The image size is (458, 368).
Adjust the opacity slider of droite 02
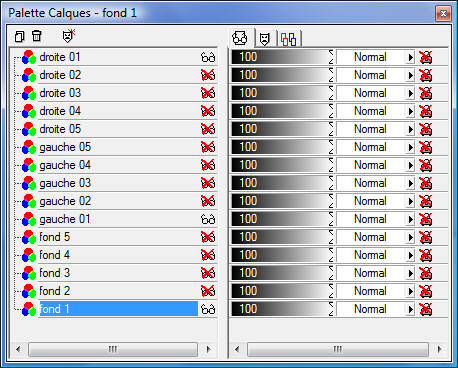point(282,75)
